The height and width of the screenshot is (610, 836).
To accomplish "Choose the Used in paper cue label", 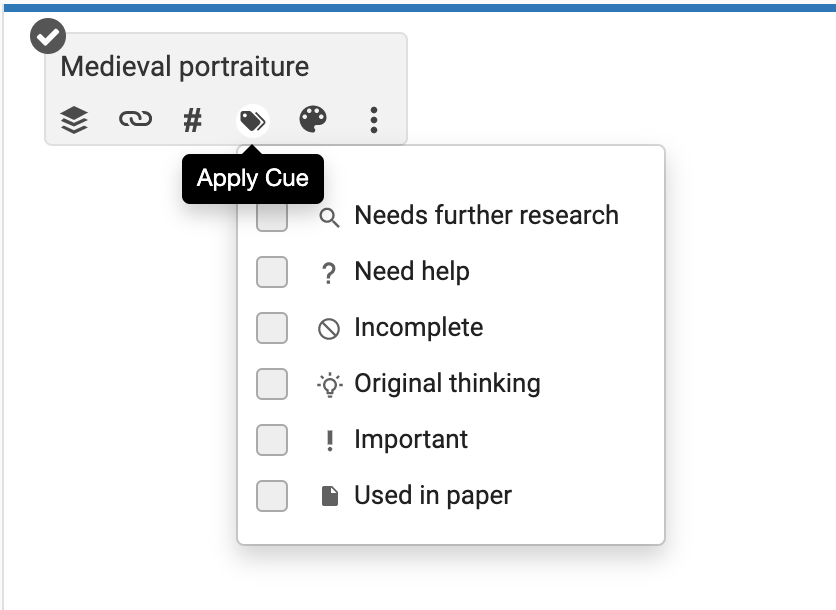I will (433, 495).
